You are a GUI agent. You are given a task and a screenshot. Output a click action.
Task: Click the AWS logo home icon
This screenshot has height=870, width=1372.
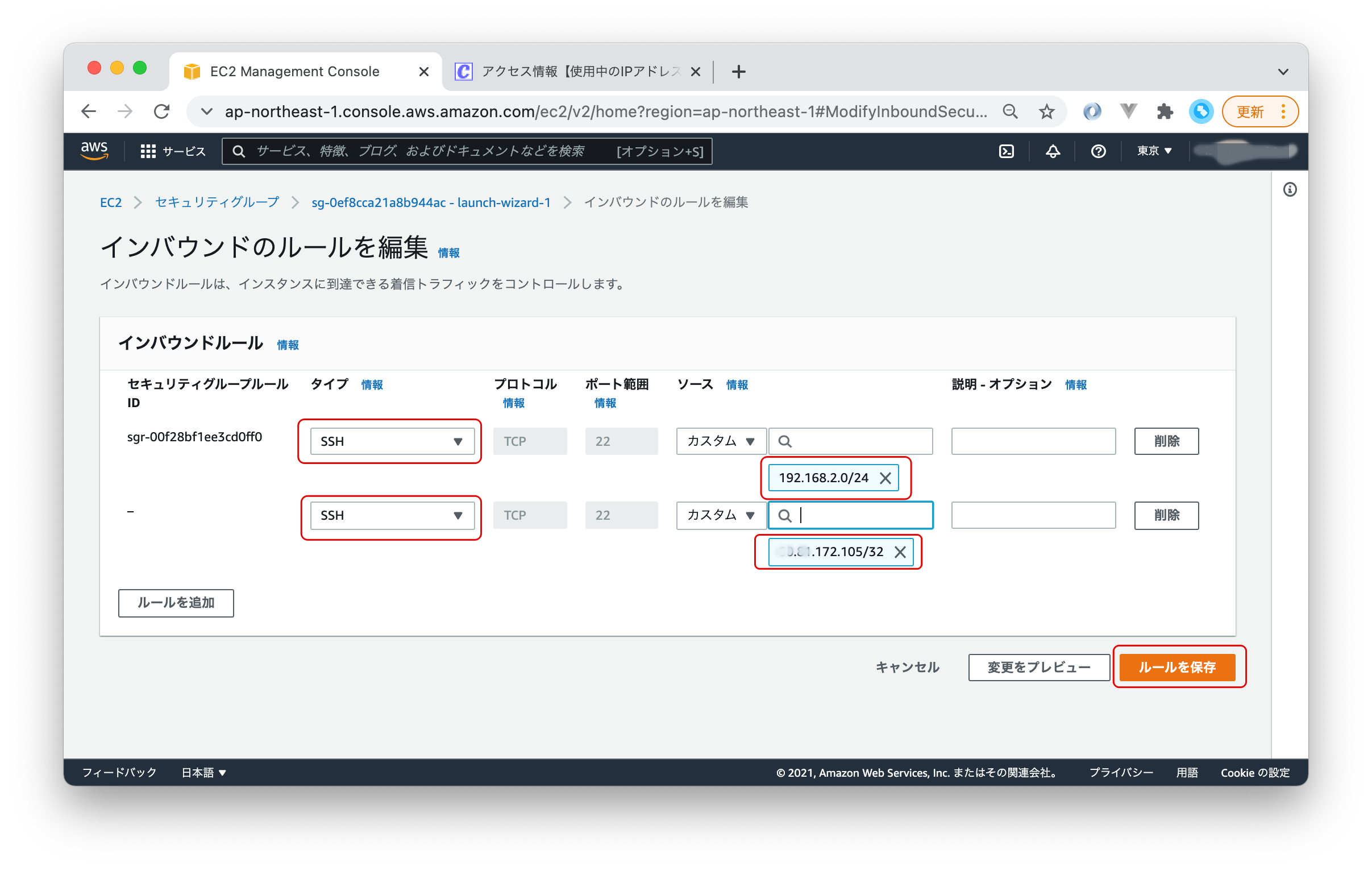click(x=94, y=151)
